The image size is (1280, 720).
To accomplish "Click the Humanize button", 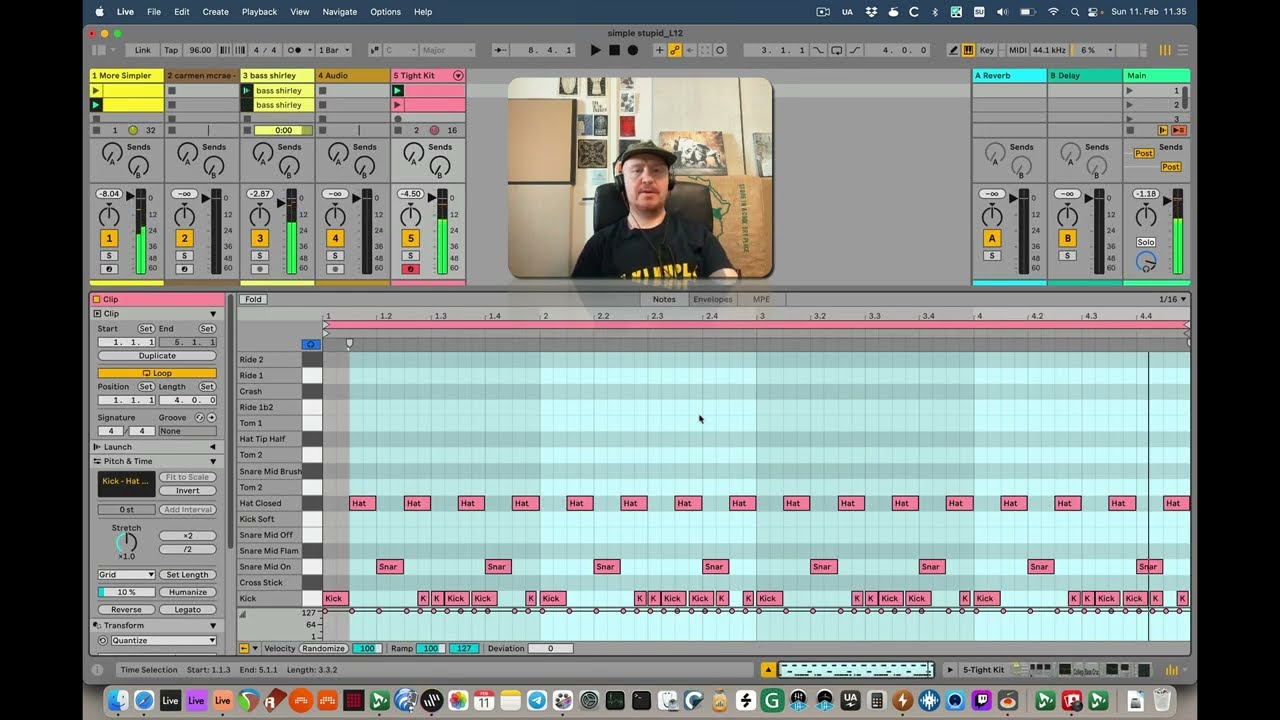I will tap(187, 592).
